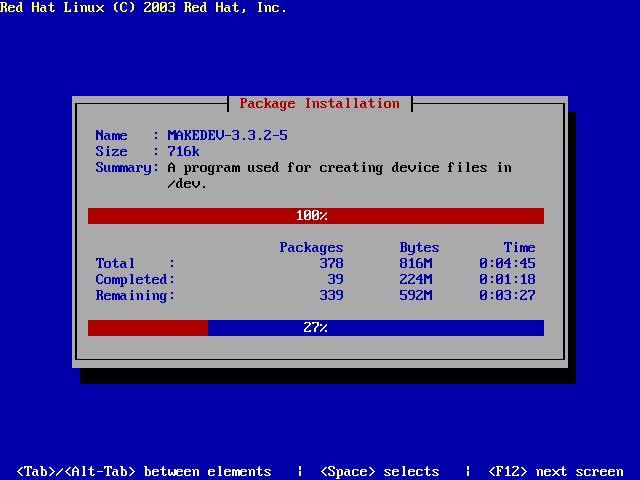Click the Time column header
Image resolution: width=640 pixels, height=480 pixels.
tap(519, 247)
